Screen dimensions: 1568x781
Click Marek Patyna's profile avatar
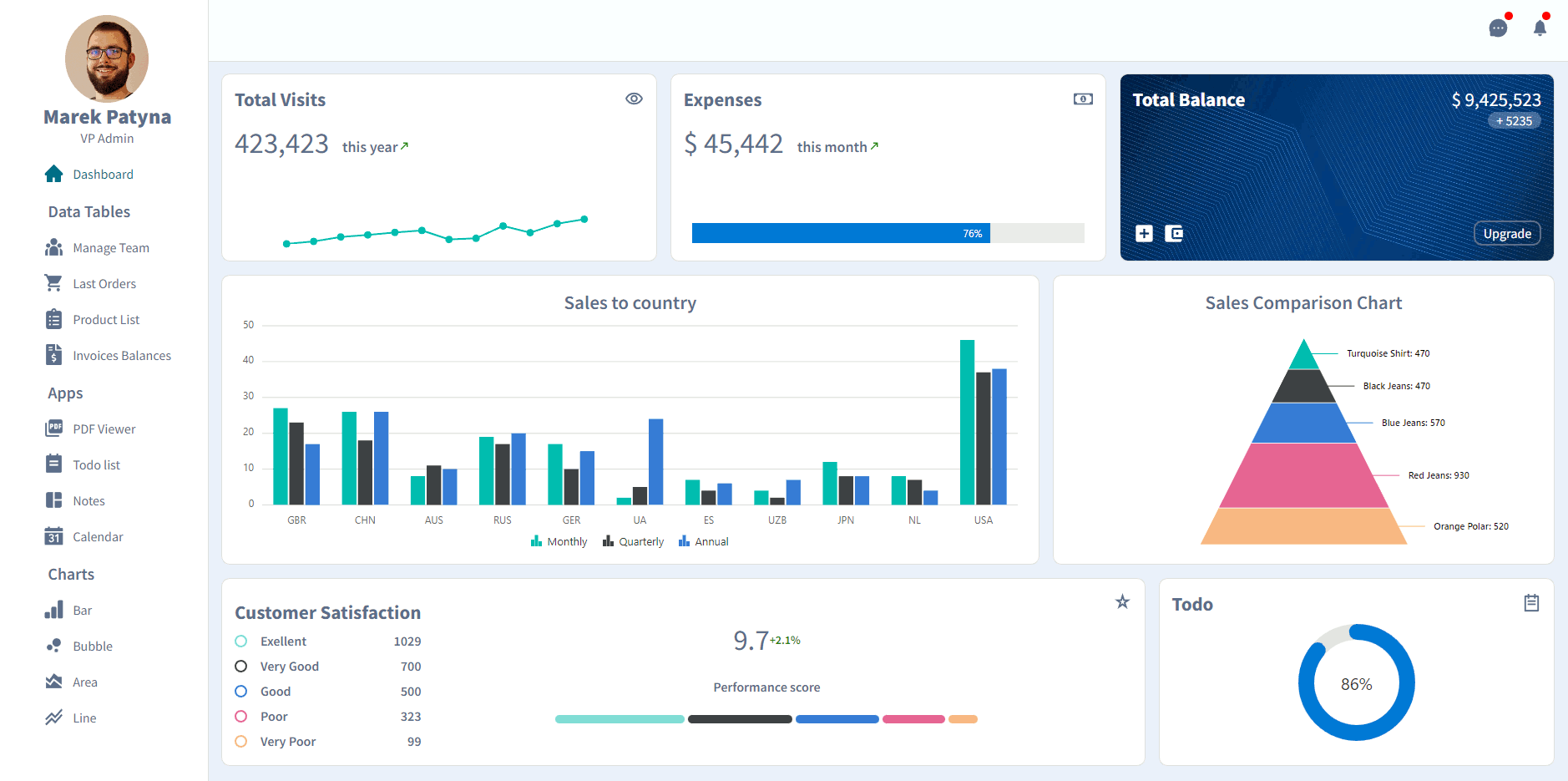[107, 58]
